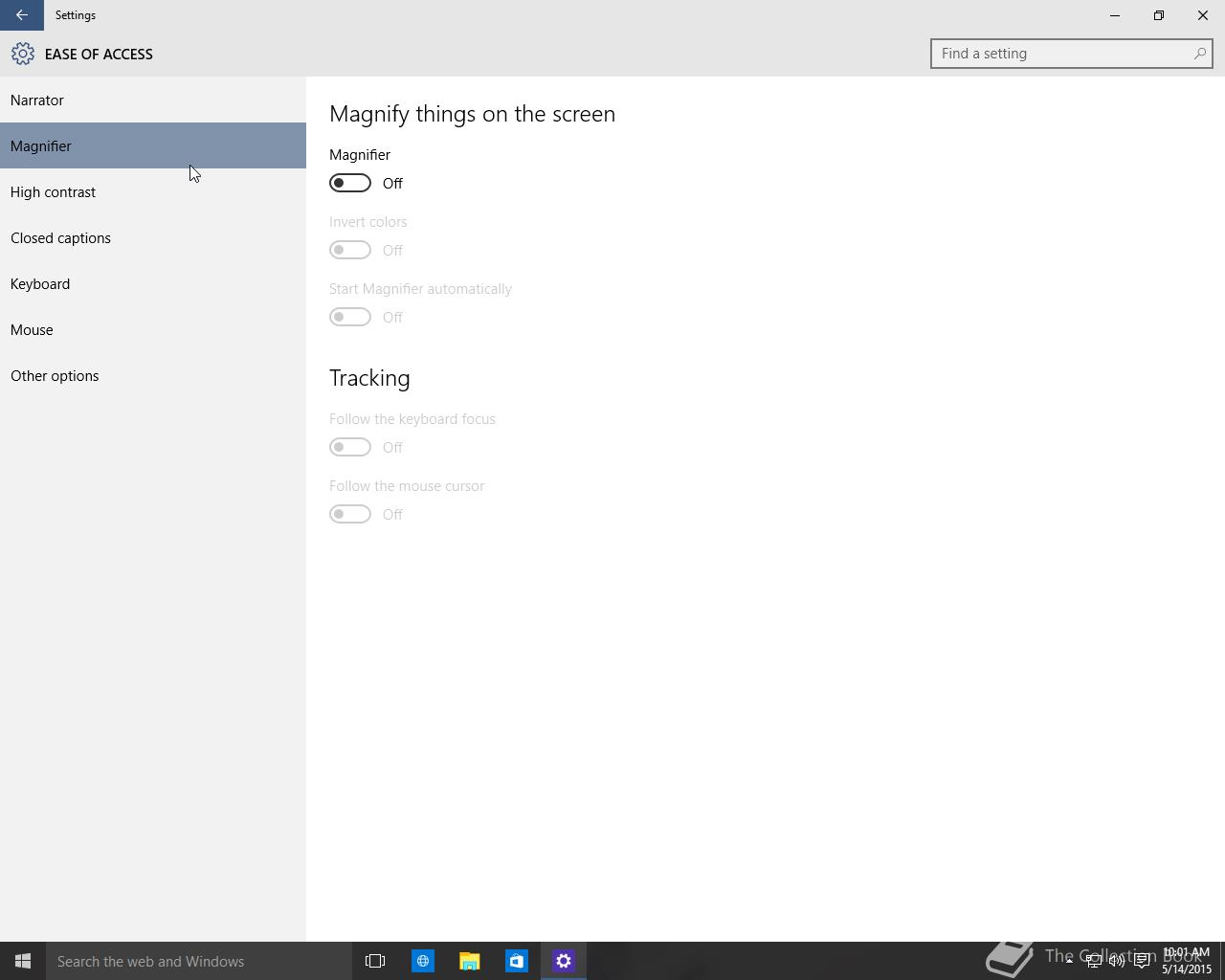Screen dimensions: 1225x980
Task: Click the EASE OF ACCESS title text
Action: coord(99,55)
